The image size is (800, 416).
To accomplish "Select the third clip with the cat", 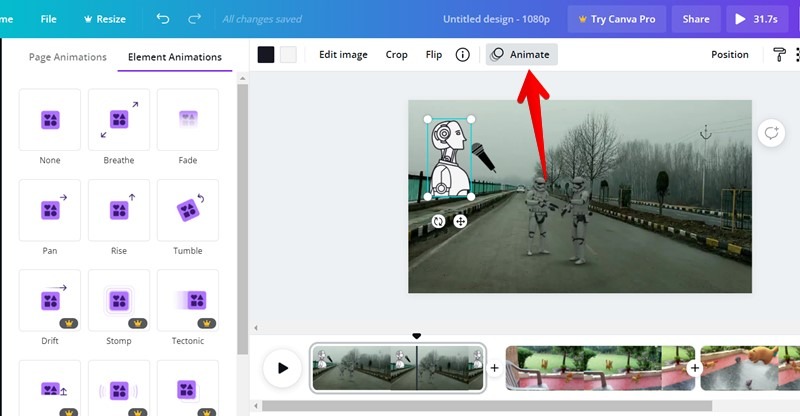I will click(x=750, y=368).
